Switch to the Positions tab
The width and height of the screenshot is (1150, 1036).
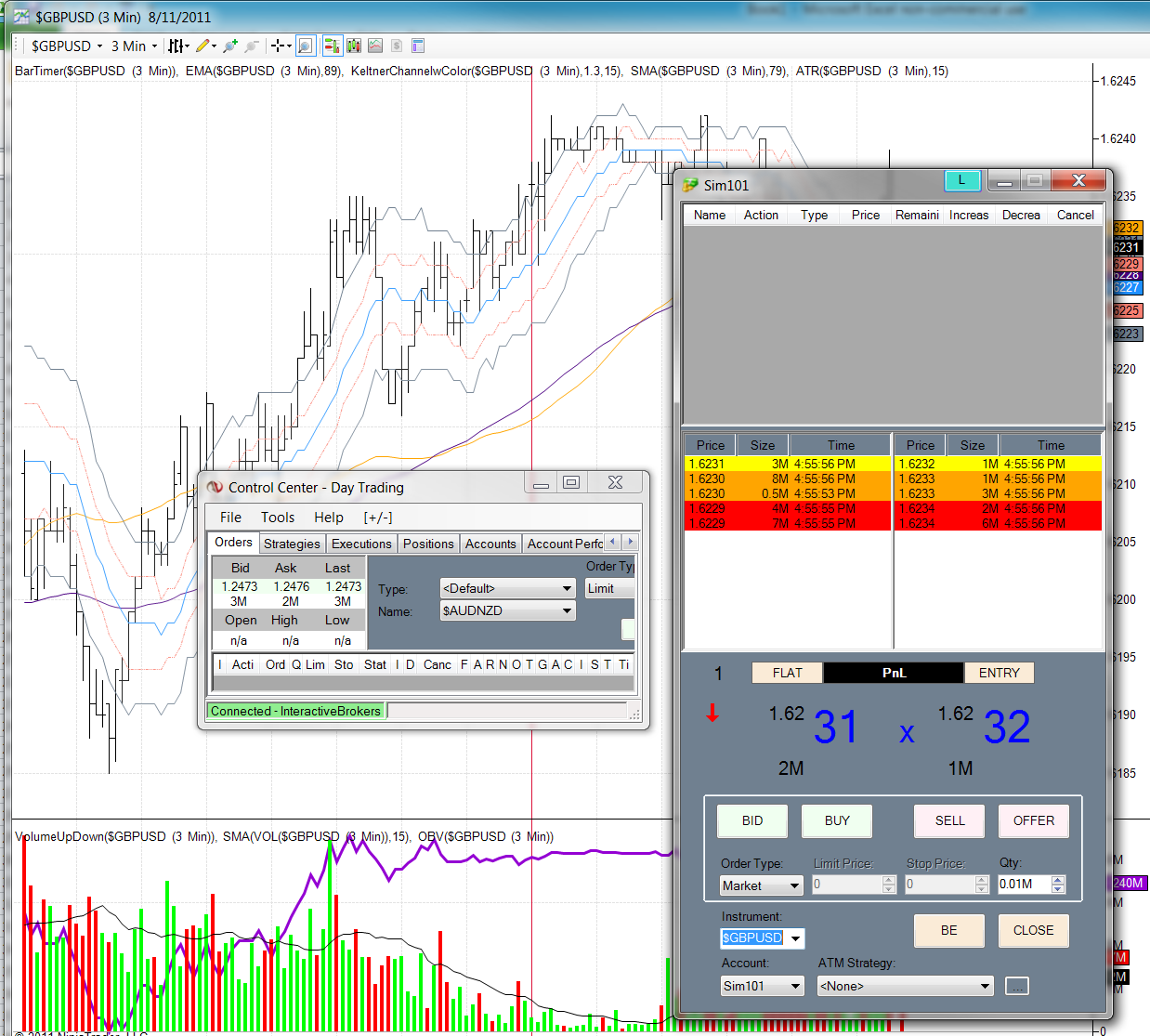[x=428, y=544]
